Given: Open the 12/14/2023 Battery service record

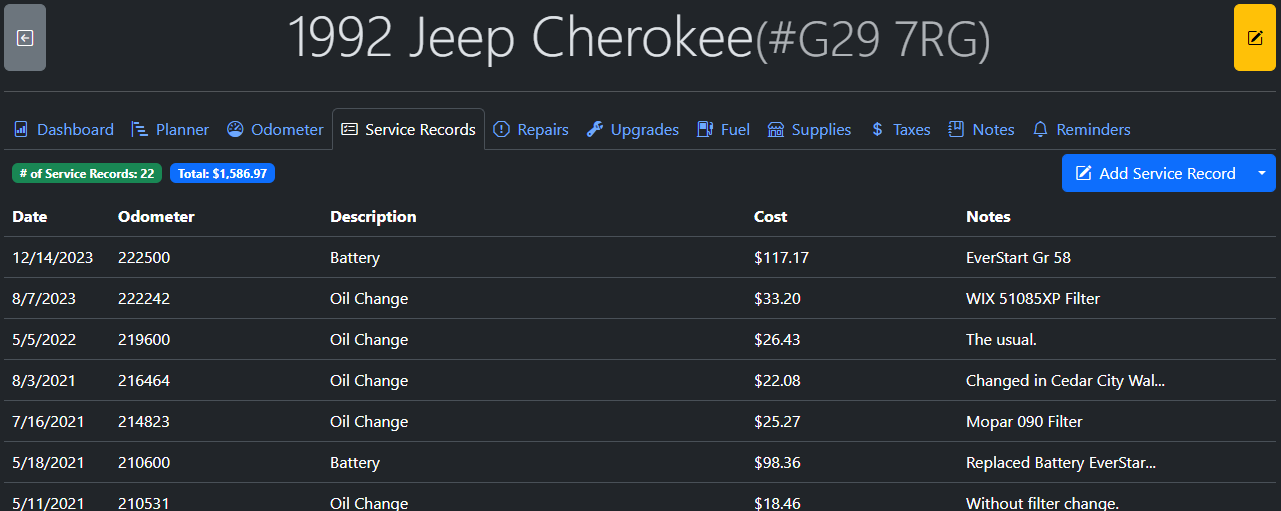Looking at the screenshot, I should pos(355,258).
